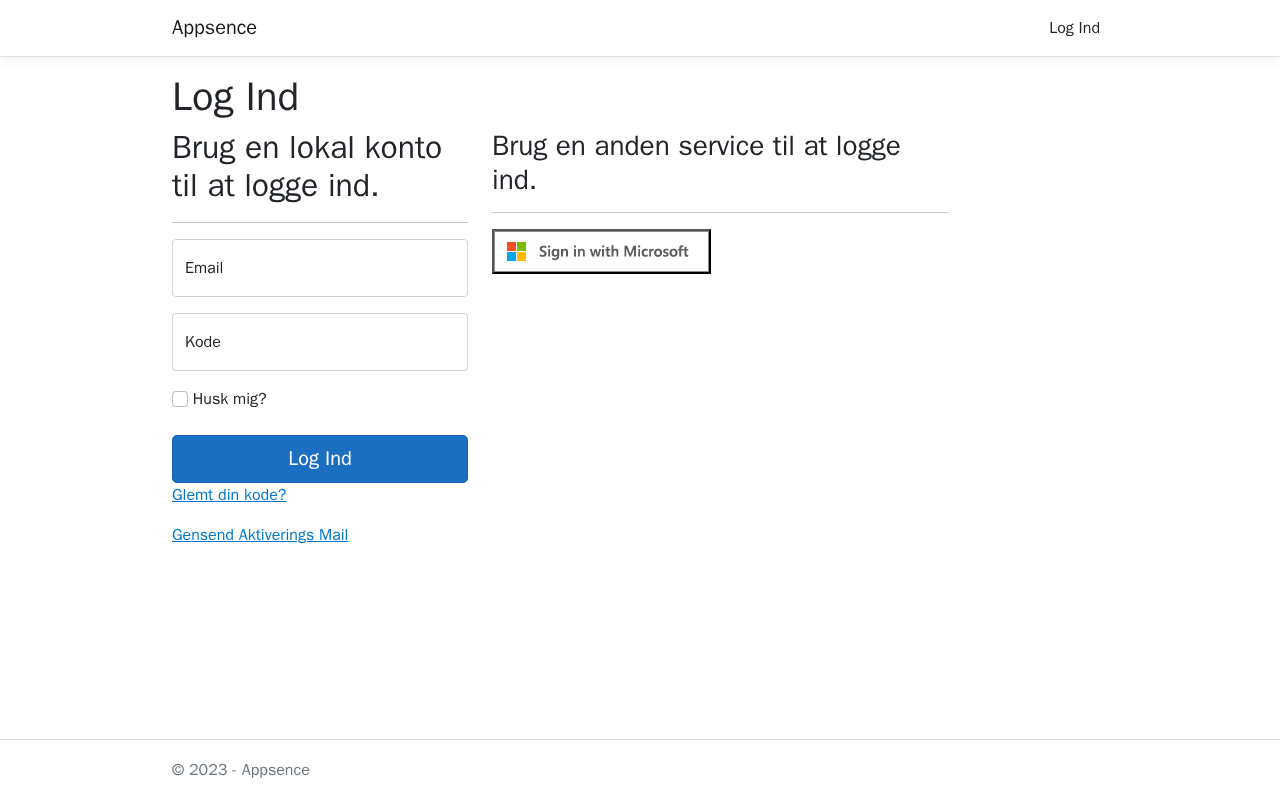Image resolution: width=1280 pixels, height=800 pixels.
Task: Go to the Appsence brand home link
Action: (x=214, y=28)
